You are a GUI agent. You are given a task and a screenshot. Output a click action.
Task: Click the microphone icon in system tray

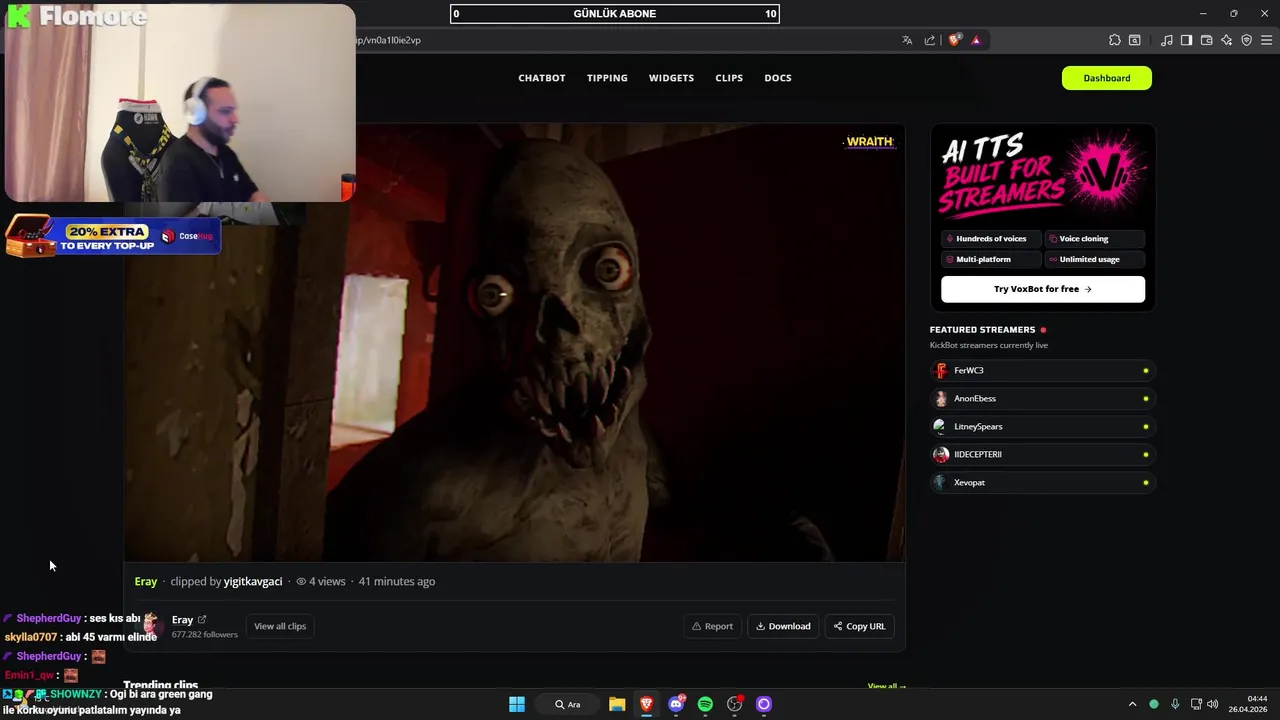coord(1175,704)
